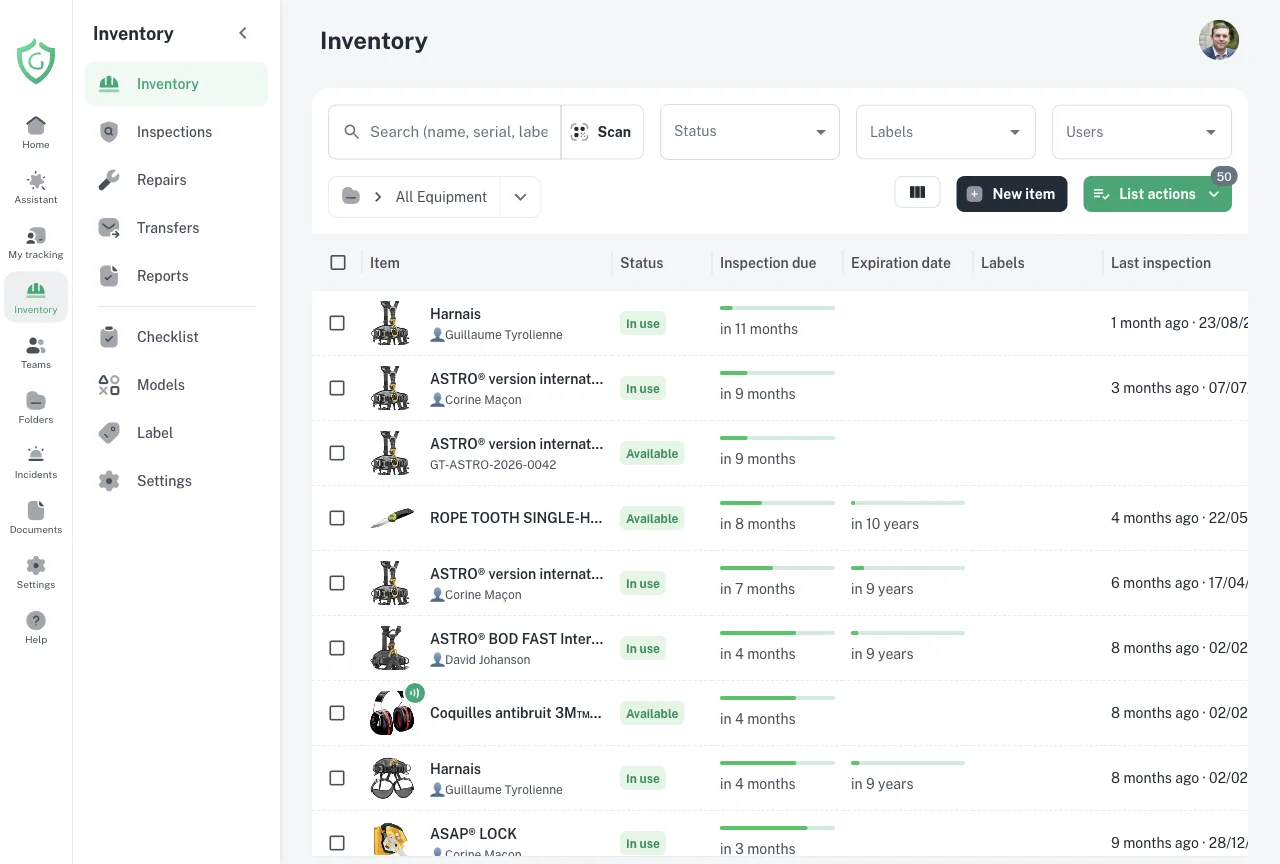The width and height of the screenshot is (1280, 864).
Task: Check the ROPE TOOTH SINGLE-H row checkbox
Action: point(337,518)
